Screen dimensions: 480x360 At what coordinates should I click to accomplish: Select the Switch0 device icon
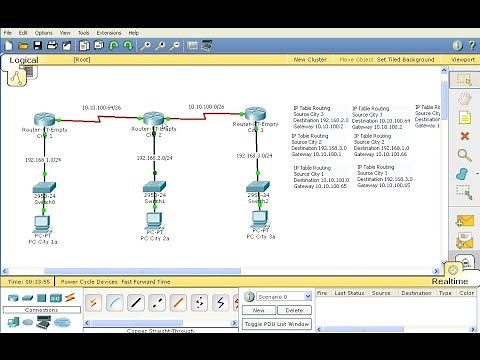tap(44, 187)
